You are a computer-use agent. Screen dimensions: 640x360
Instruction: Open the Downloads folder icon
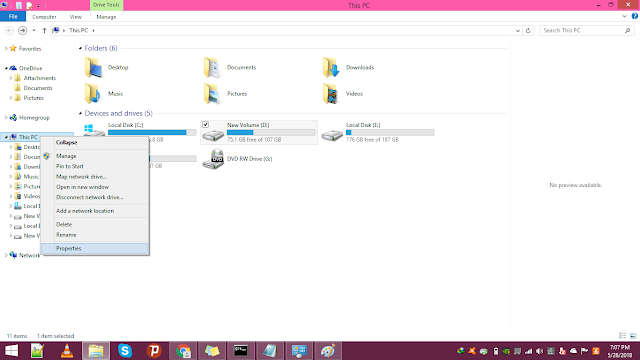(331, 68)
